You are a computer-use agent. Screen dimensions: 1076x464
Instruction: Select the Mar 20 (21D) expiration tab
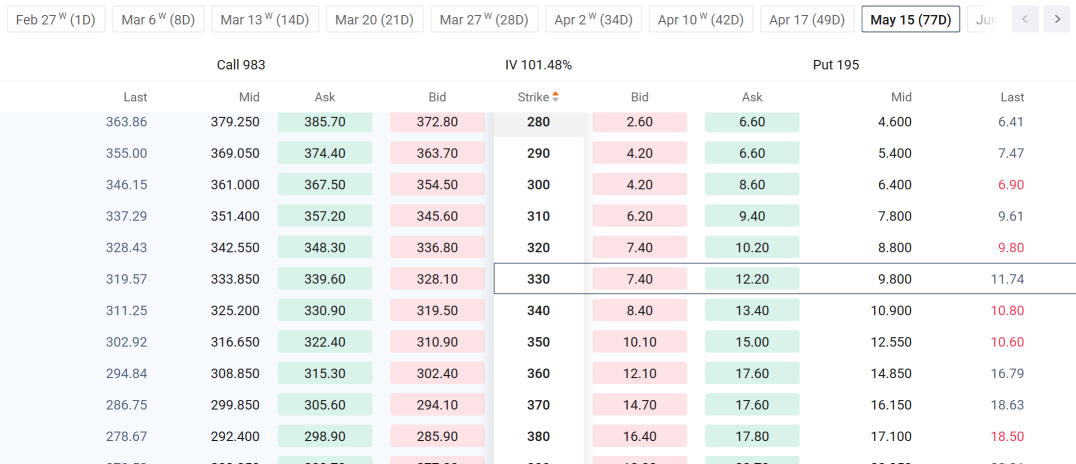(375, 19)
